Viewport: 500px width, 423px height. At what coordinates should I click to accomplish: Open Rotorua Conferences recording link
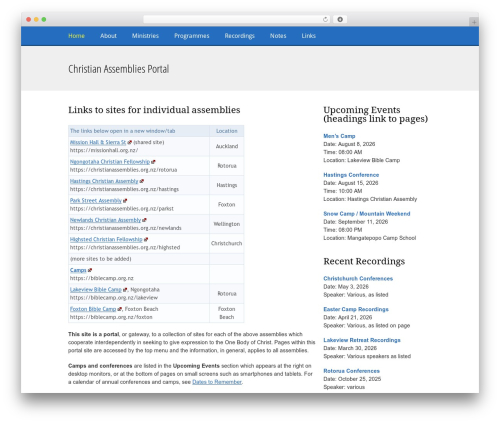click(351, 371)
